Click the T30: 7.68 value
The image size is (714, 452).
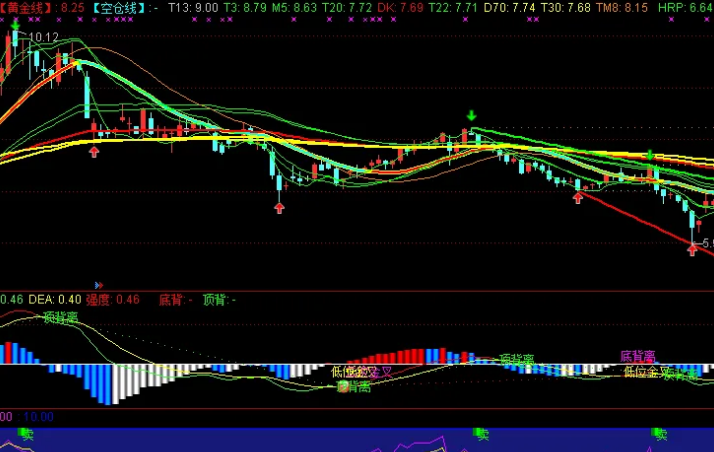click(566, 8)
